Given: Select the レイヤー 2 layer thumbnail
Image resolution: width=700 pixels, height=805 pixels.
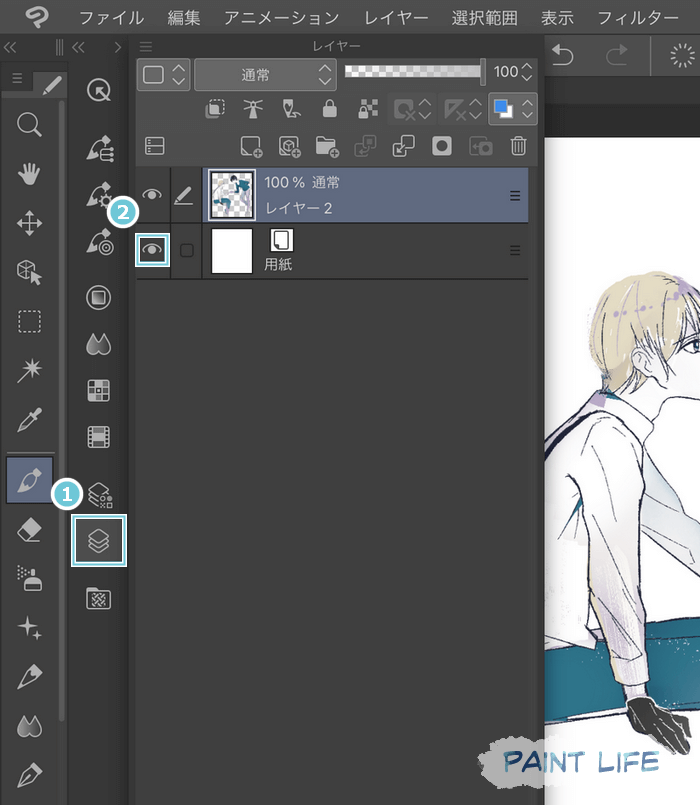Looking at the screenshot, I should [232, 195].
